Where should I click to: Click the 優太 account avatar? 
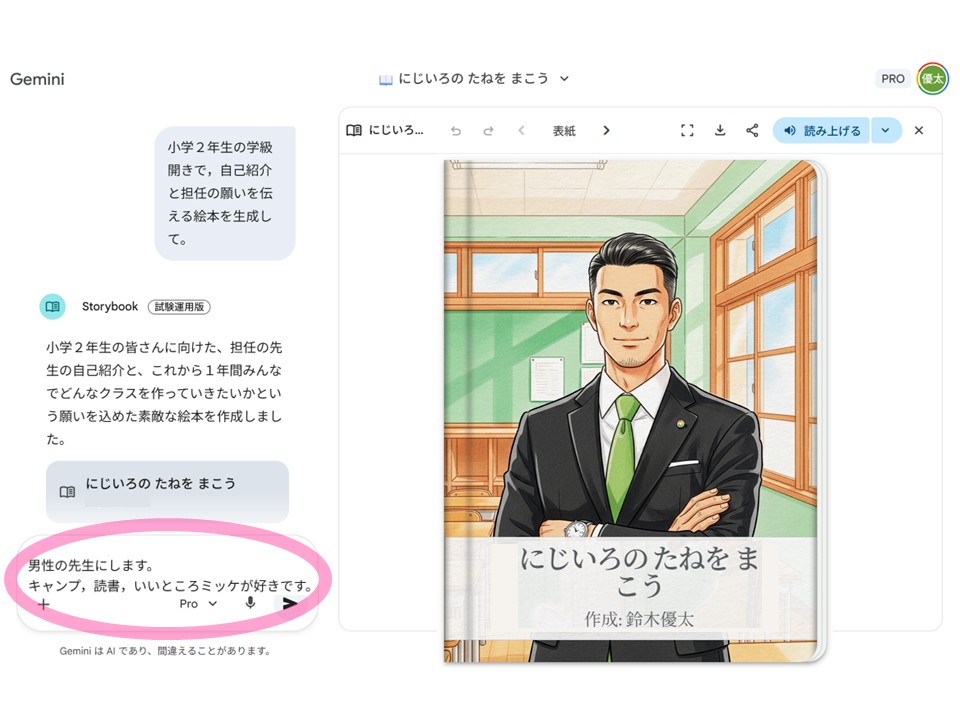tap(931, 78)
